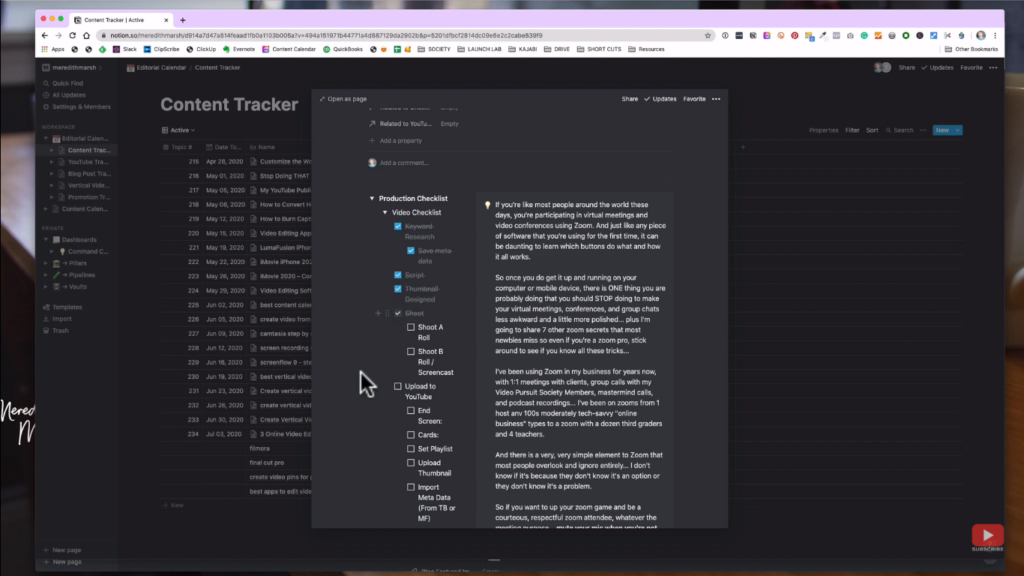Viewport: 1024px width, 576px height.
Task: Open the Content Calendar bookmark
Action: point(289,49)
